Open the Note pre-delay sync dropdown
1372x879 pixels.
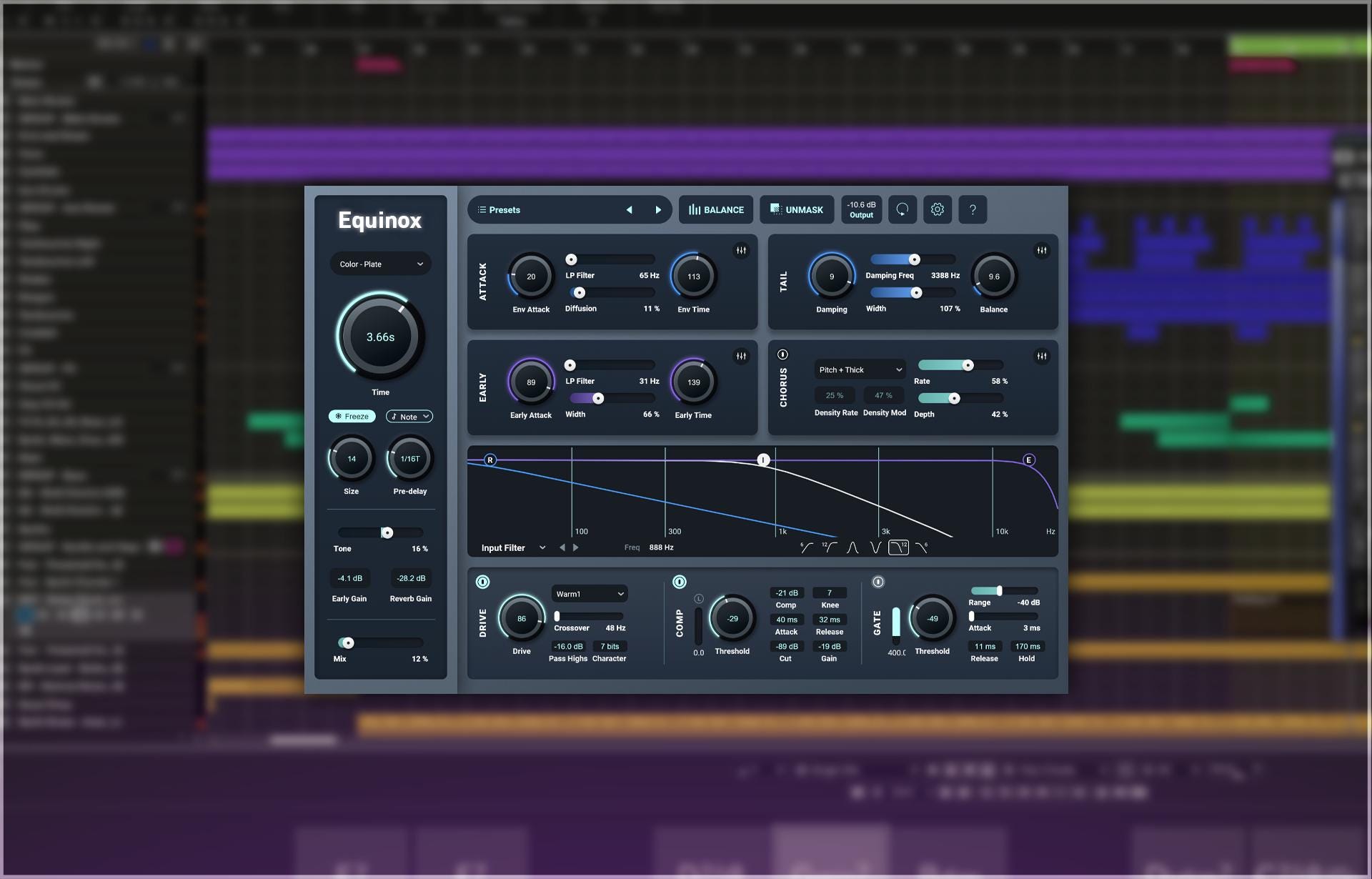pos(409,416)
